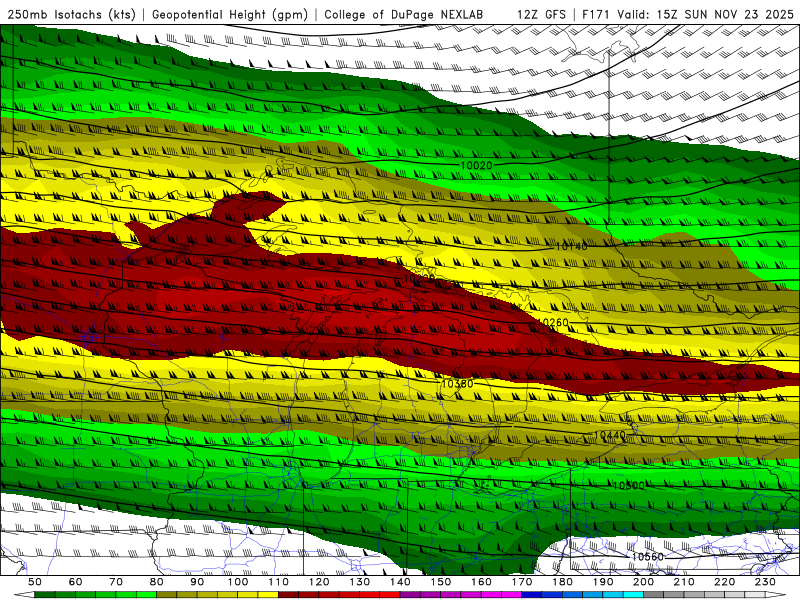Click the 'College of DuPage NEXLAB' header text

click(x=403, y=14)
